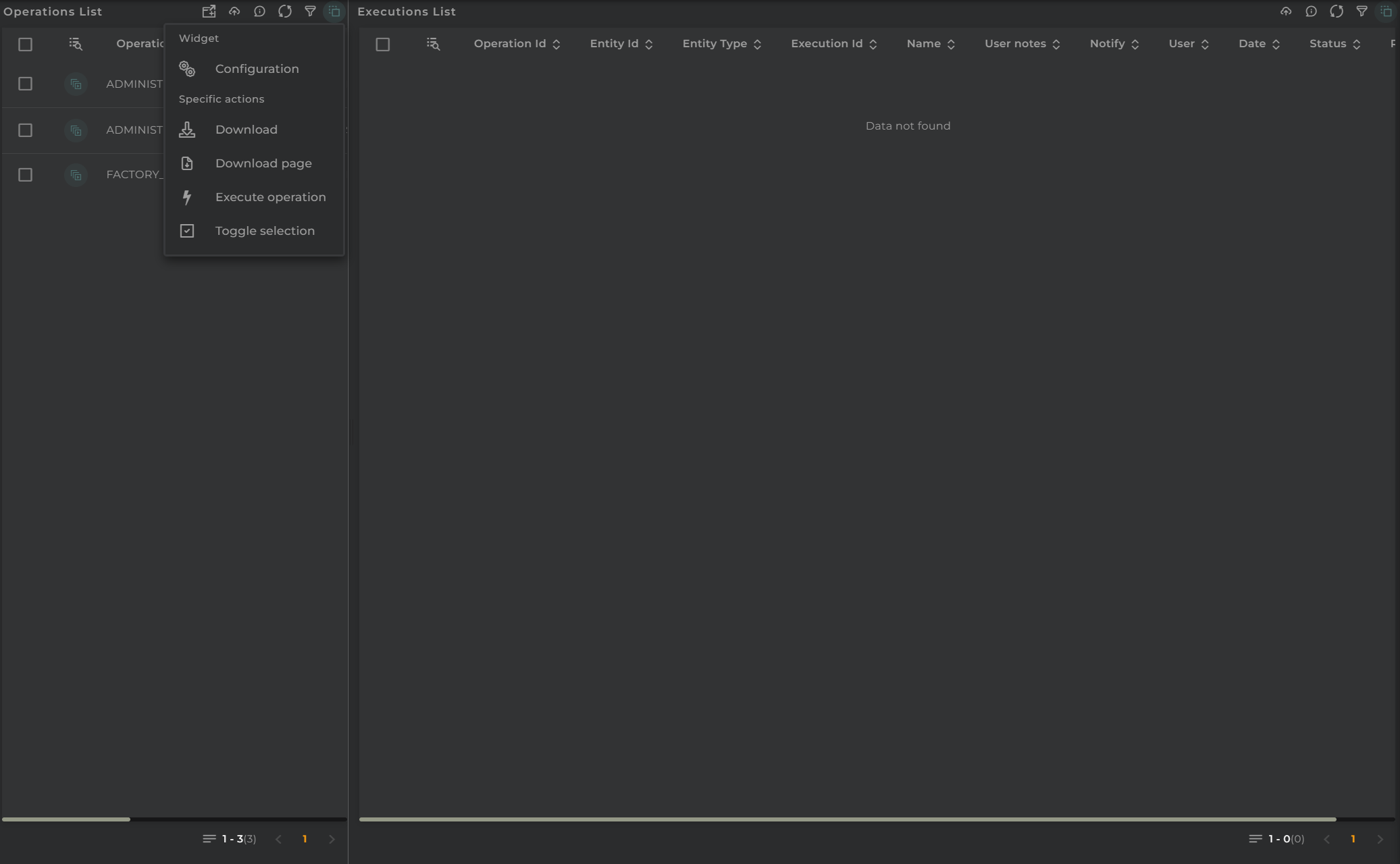Image resolution: width=1400 pixels, height=864 pixels.
Task: Click the Toggle selection checkbox icon
Action: click(x=187, y=230)
